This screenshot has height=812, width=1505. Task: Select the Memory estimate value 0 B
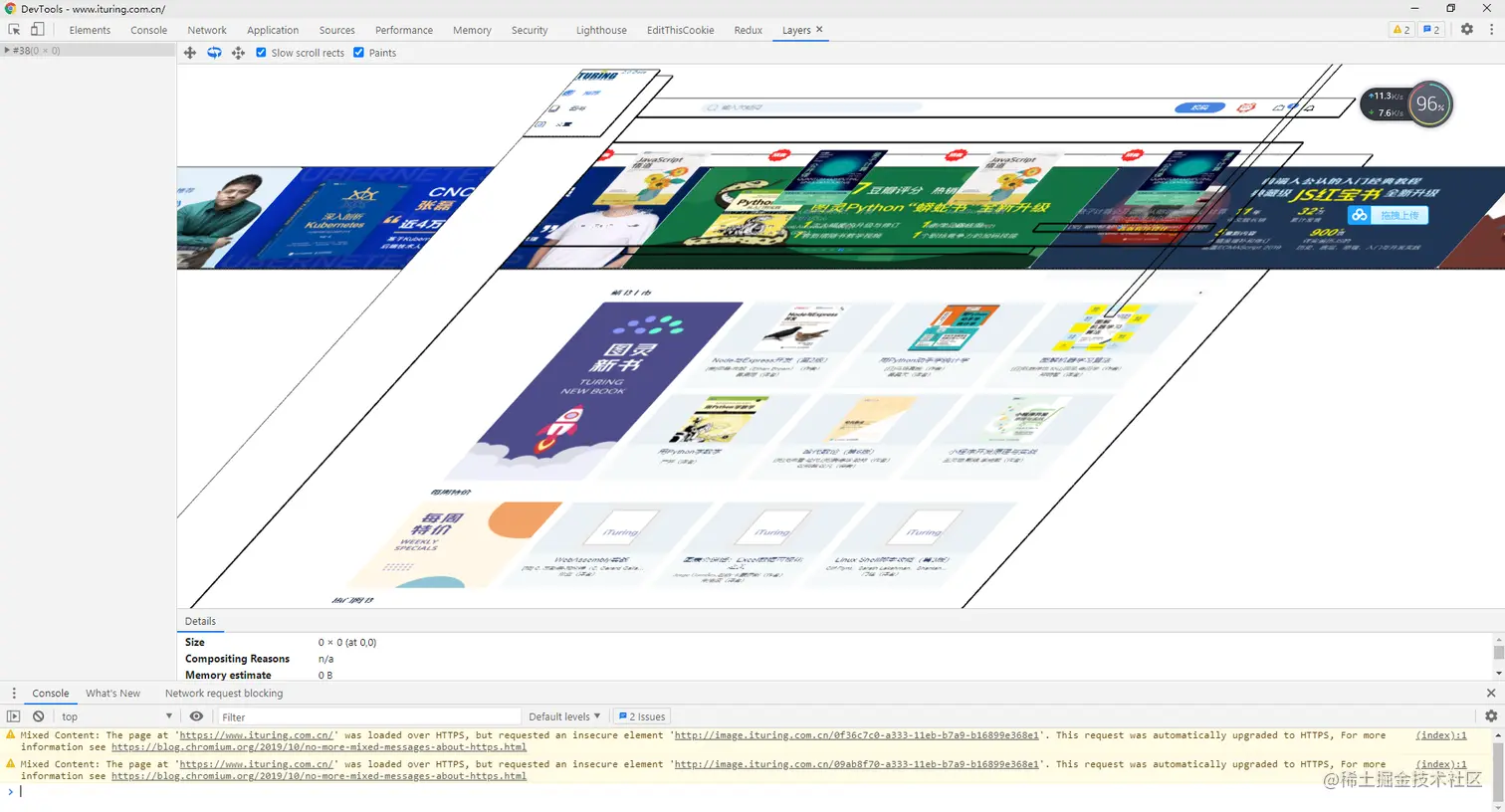click(x=325, y=675)
